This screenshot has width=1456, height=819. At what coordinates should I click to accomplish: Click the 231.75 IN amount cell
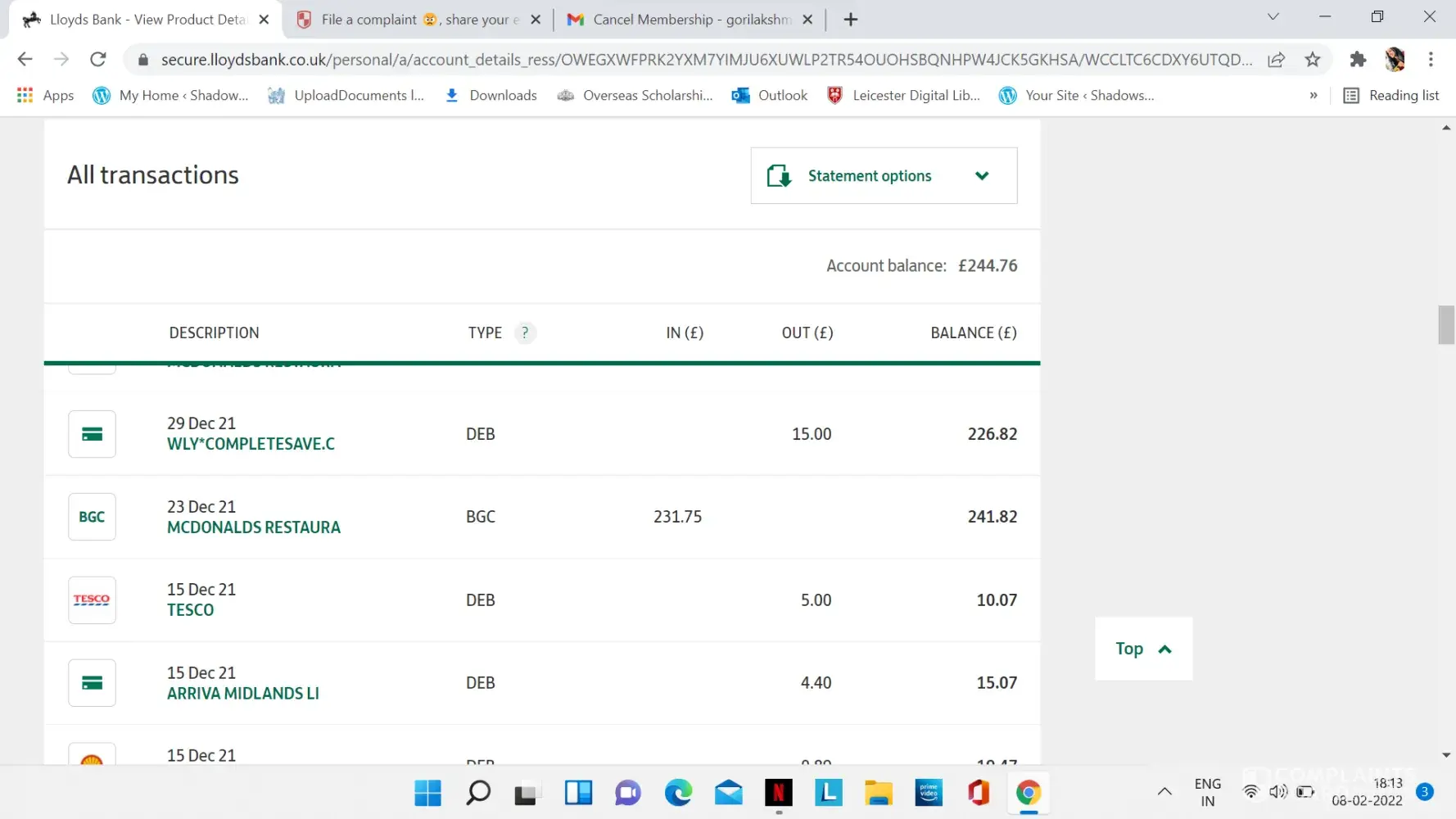pyautogui.click(x=677, y=517)
